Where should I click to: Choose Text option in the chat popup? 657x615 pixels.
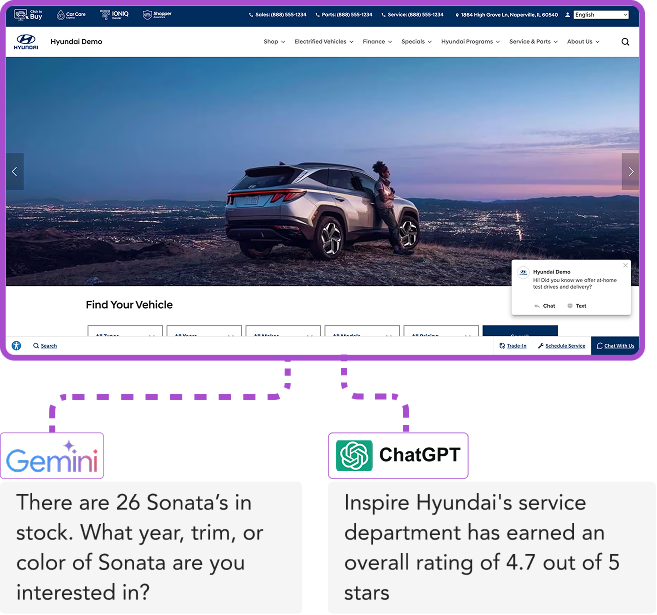[x=577, y=306]
